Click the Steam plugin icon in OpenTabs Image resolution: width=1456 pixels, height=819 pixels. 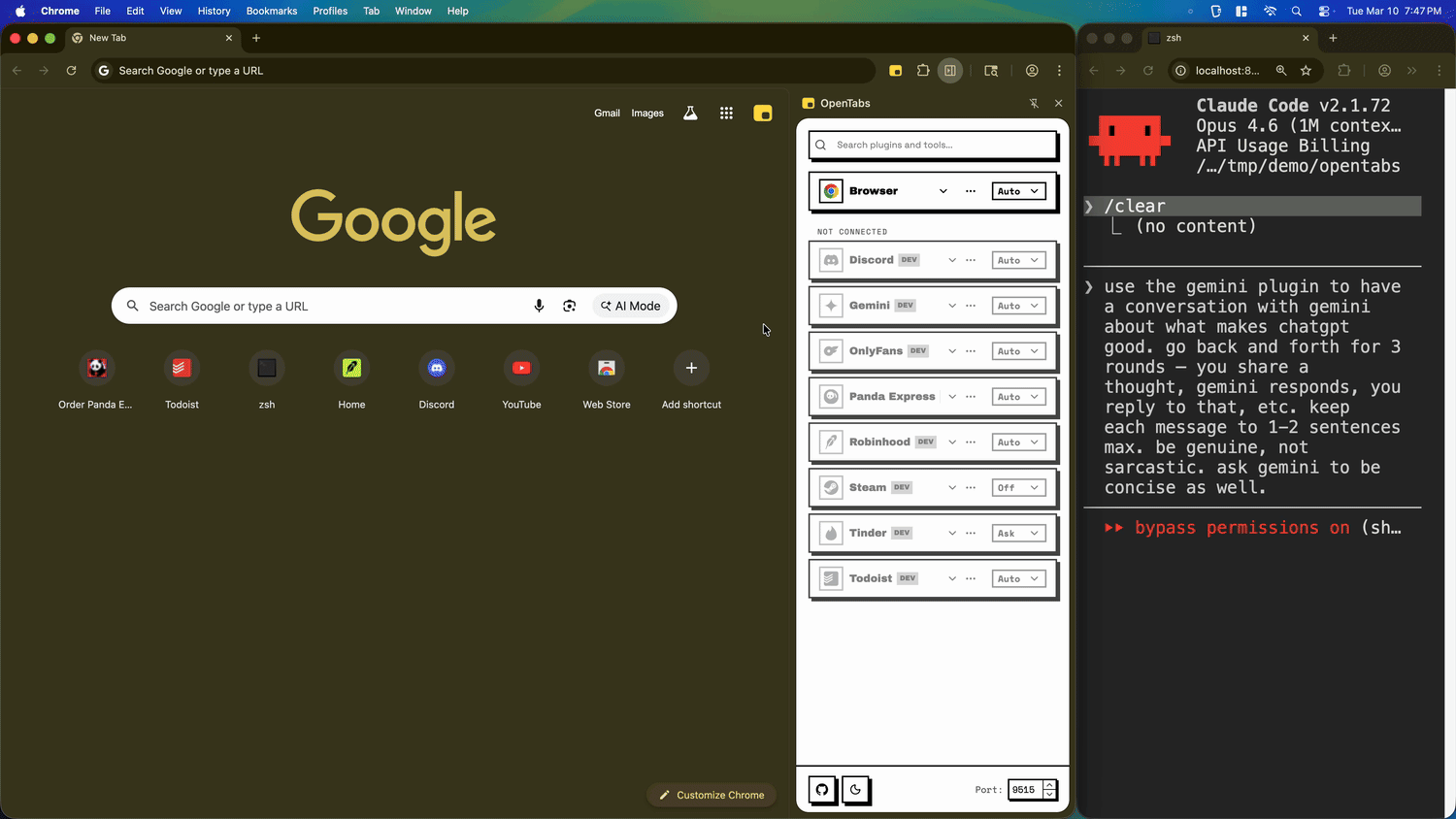pos(831,488)
